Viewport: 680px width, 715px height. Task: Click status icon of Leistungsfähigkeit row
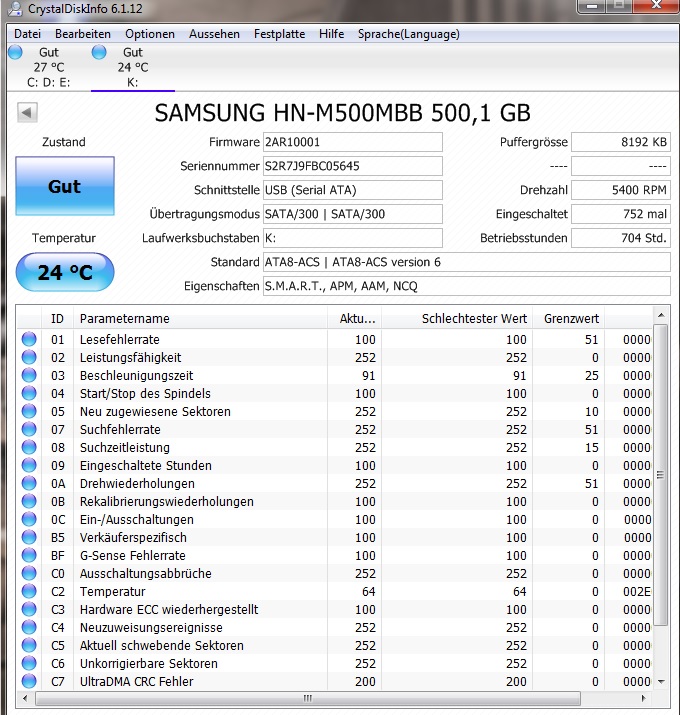point(29,357)
